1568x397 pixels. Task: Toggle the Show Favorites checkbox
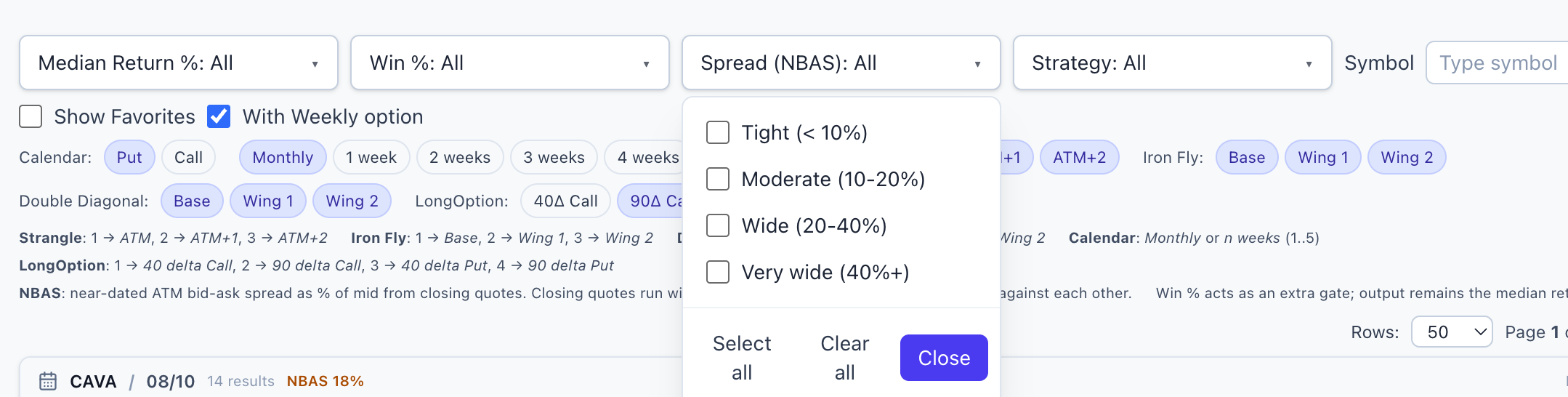(x=31, y=116)
